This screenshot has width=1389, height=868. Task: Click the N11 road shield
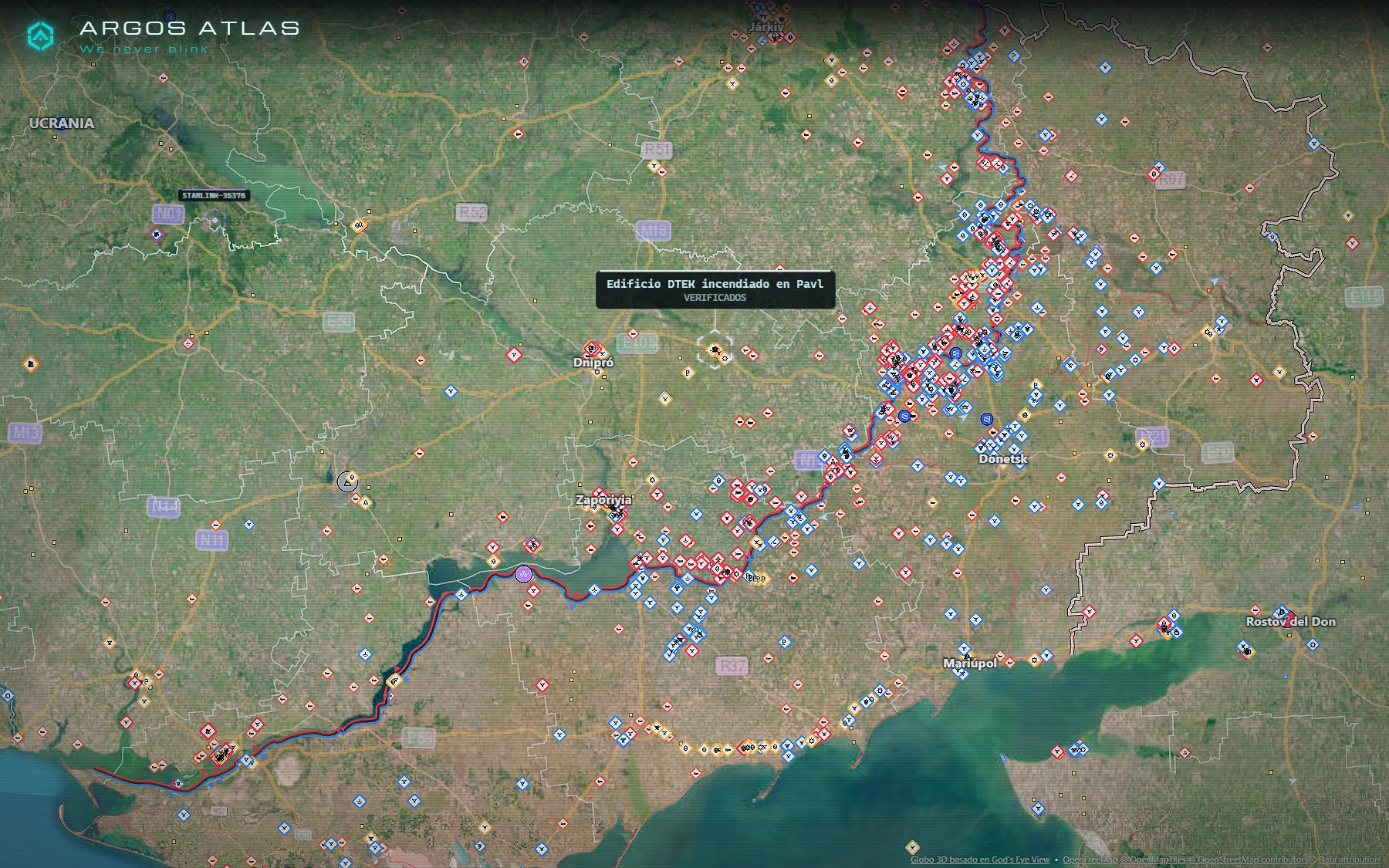coord(211,540)
